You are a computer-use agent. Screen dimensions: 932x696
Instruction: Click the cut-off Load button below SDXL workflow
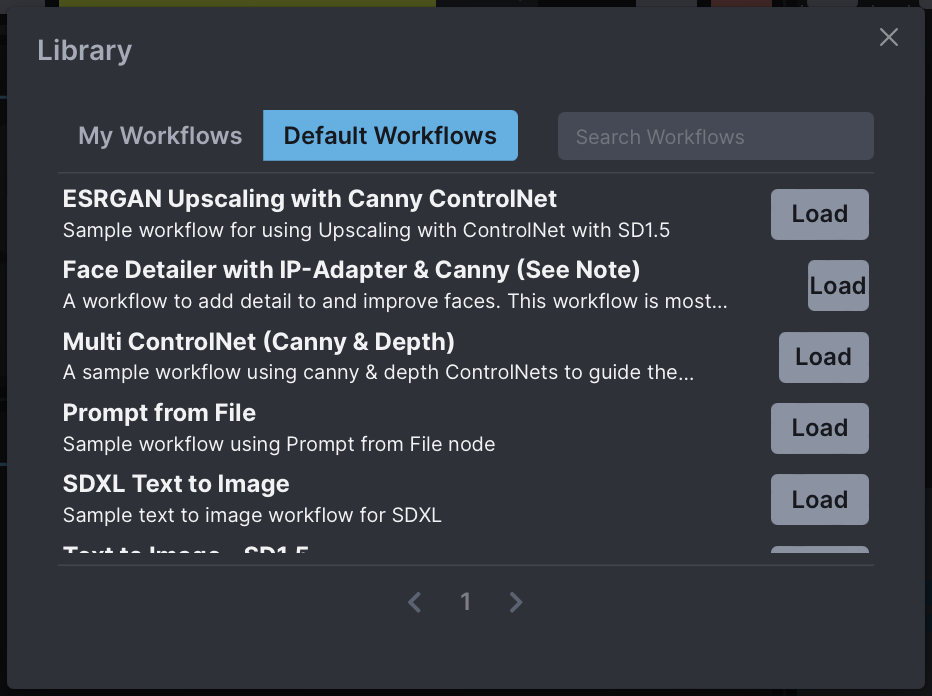[x=819, y=552]
